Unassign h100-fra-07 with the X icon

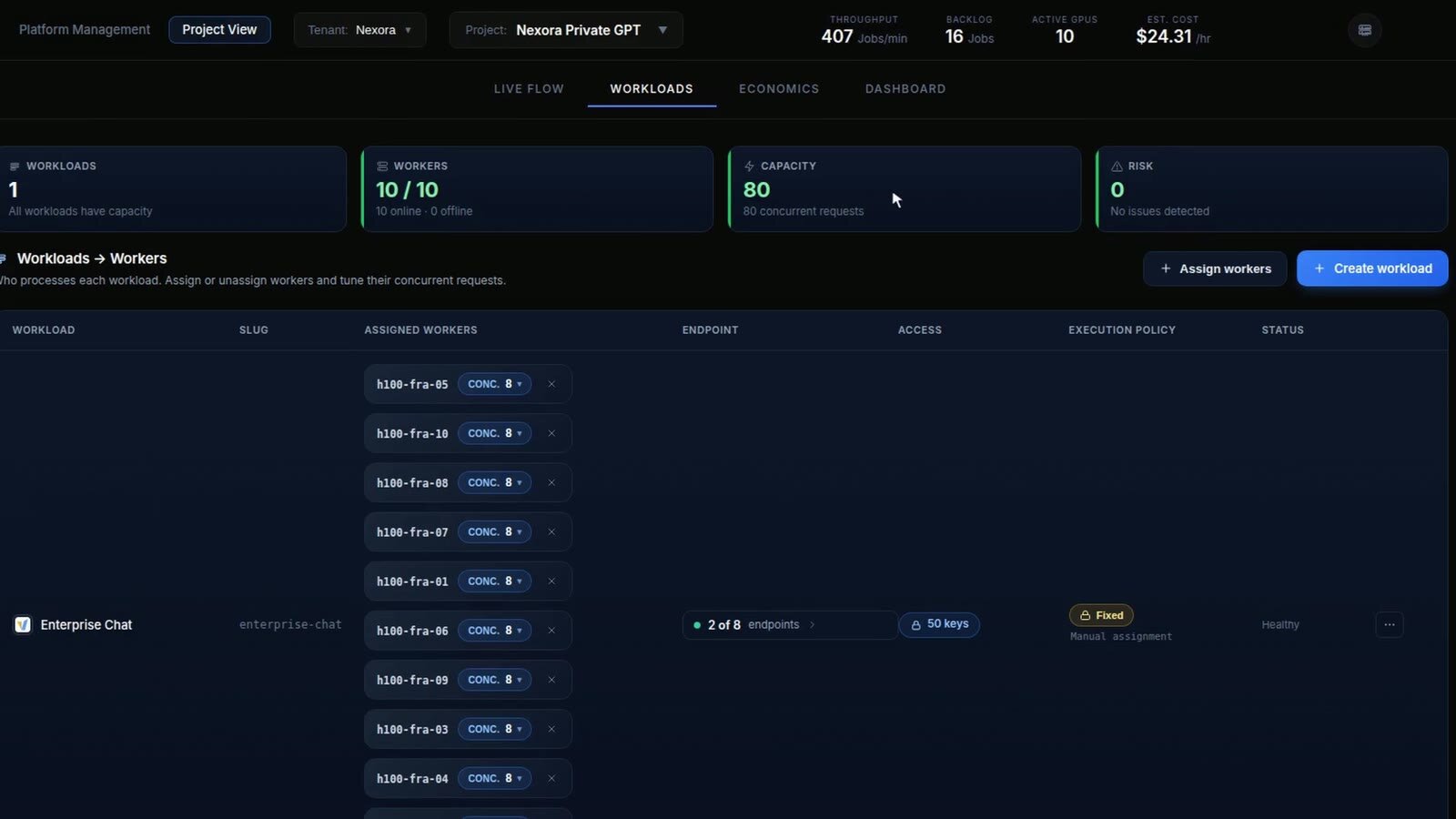click(551, 531)
